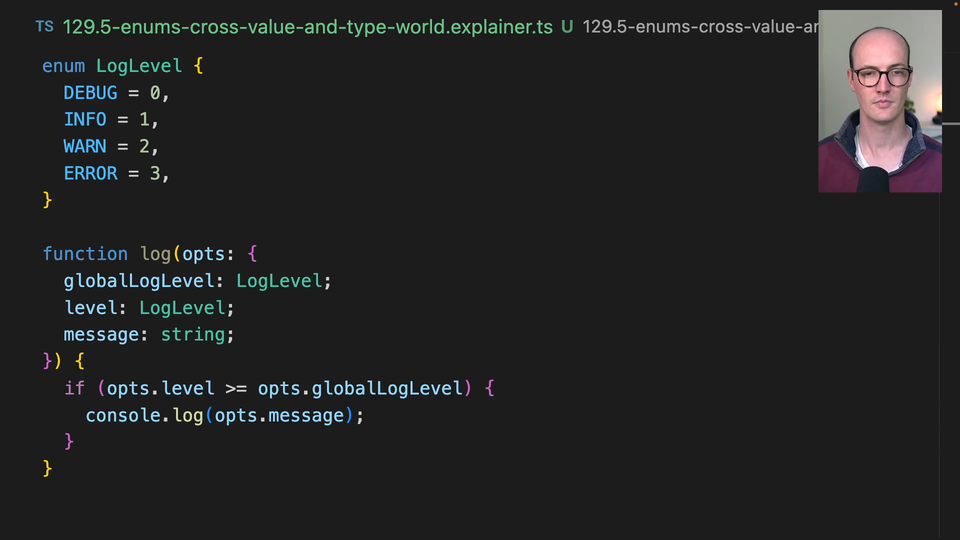
Task: Click the WARN enum member
Action: click(85, 147)
